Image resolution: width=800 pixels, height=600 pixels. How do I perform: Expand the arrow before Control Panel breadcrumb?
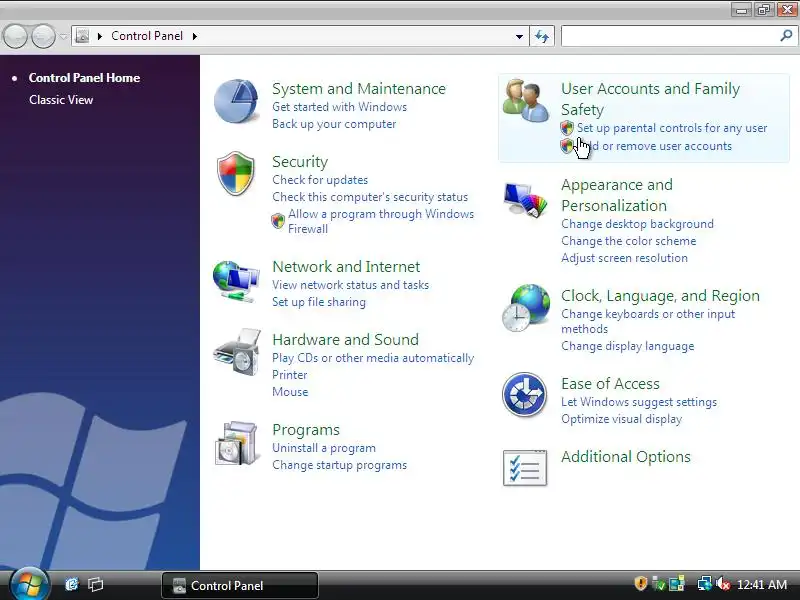click(x=100, y=36)
